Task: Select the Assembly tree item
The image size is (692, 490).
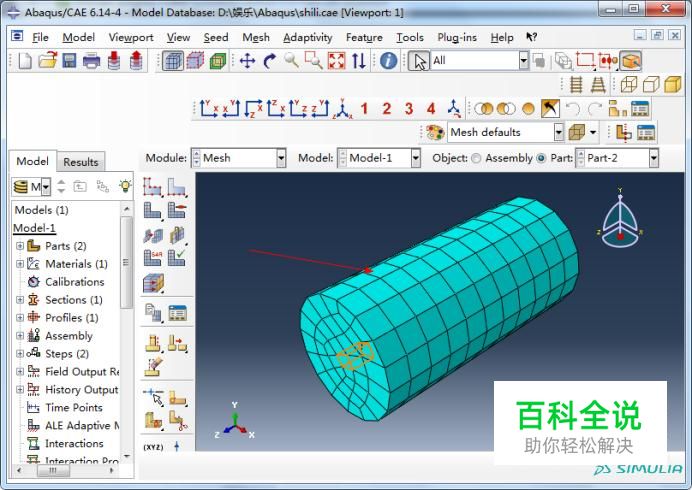Action: [69, 336]
